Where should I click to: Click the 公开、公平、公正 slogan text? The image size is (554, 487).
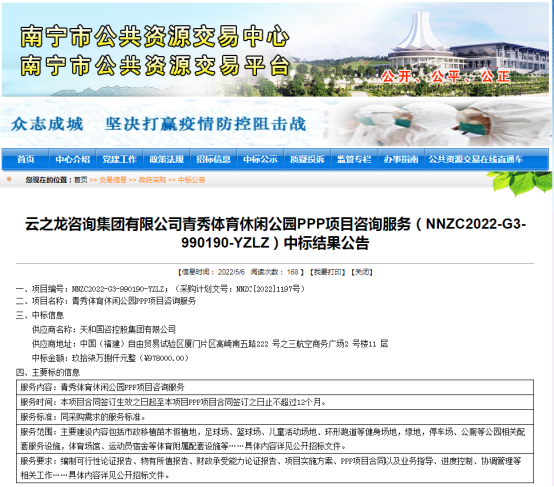tap(446, 76)
